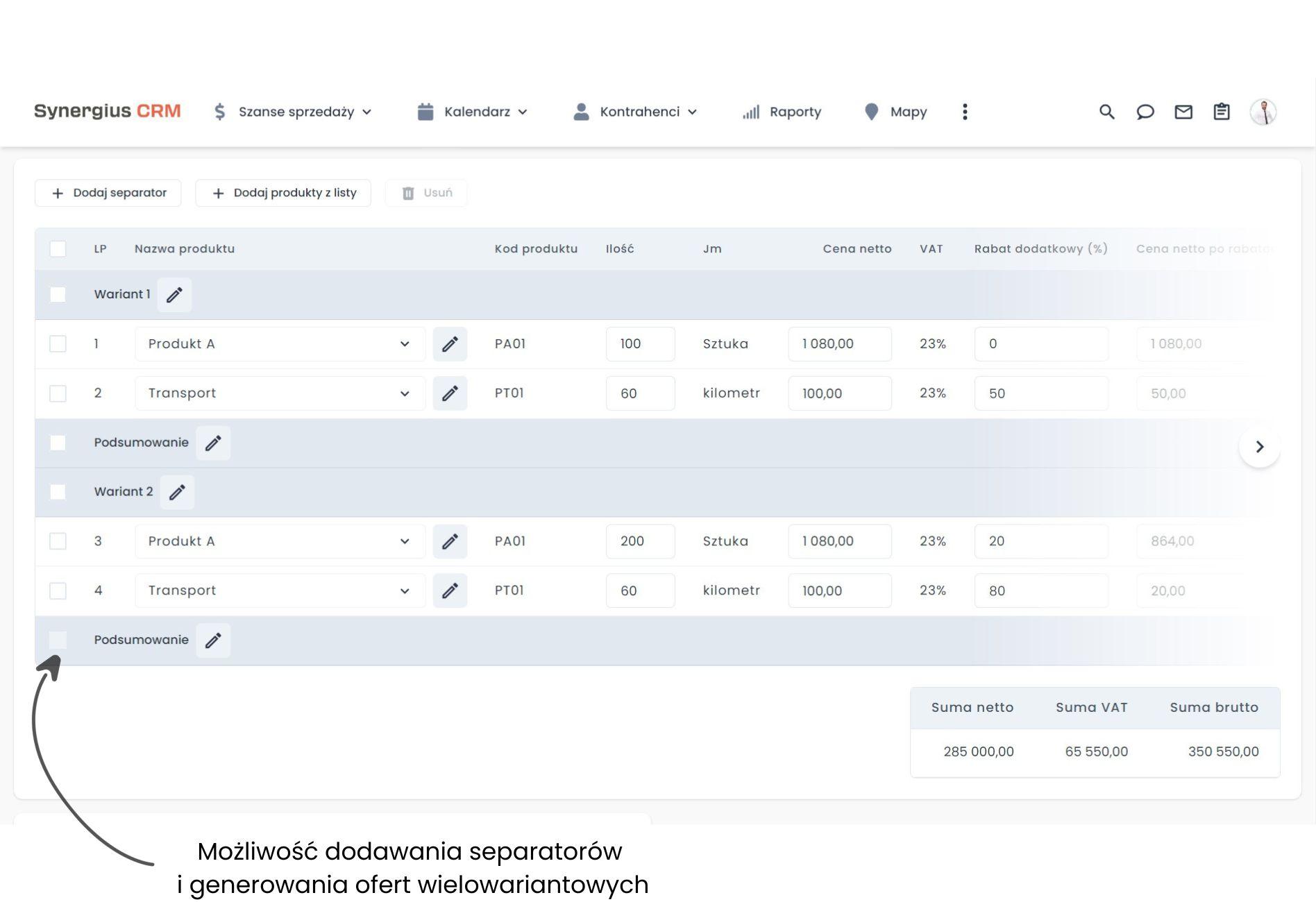This screenshot has width=1316, height=902.
Task: Toggle the select-all checkbox in table header
Action: click(58, 249)
